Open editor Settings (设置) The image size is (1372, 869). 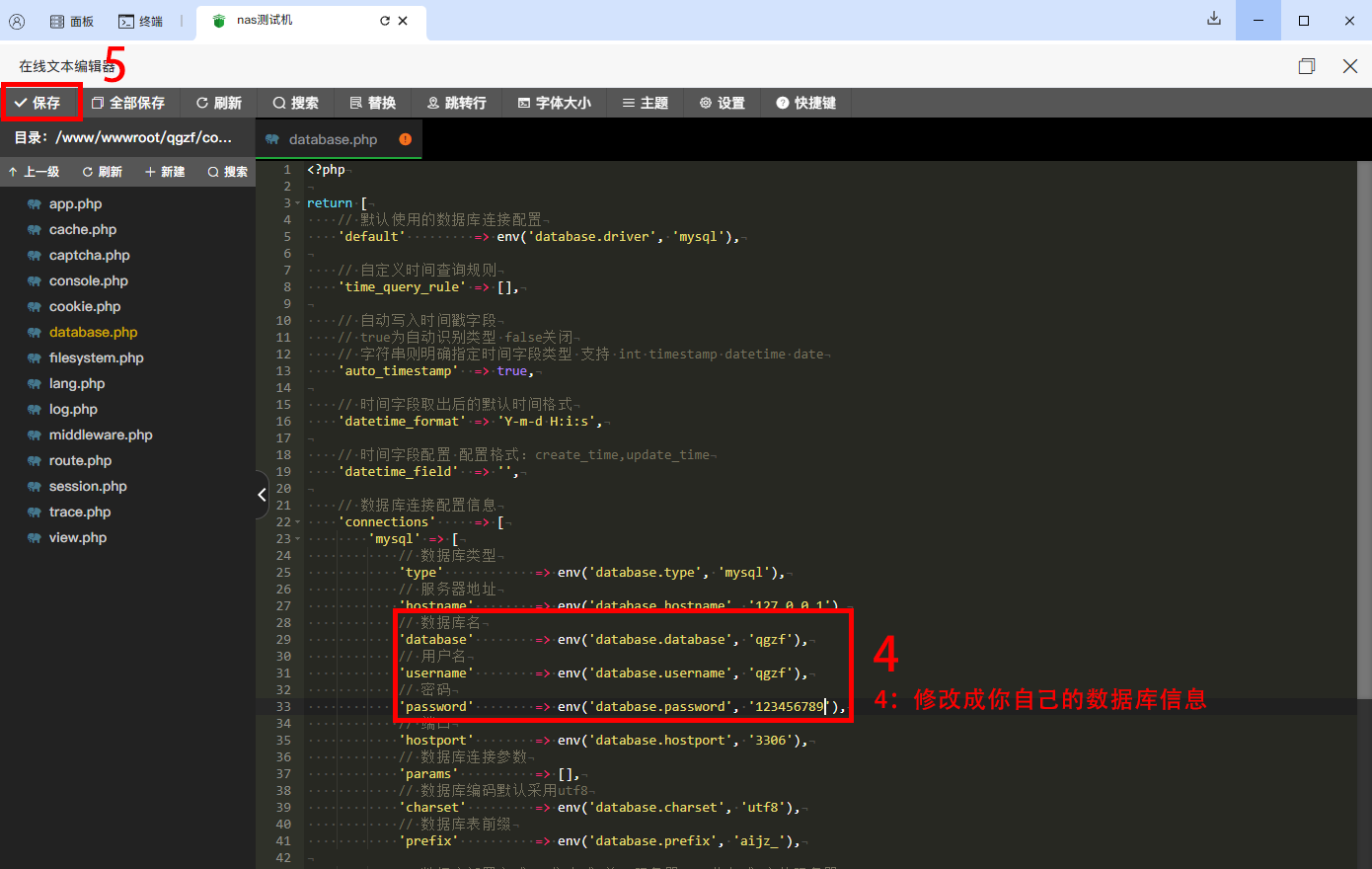click(722, 103)
